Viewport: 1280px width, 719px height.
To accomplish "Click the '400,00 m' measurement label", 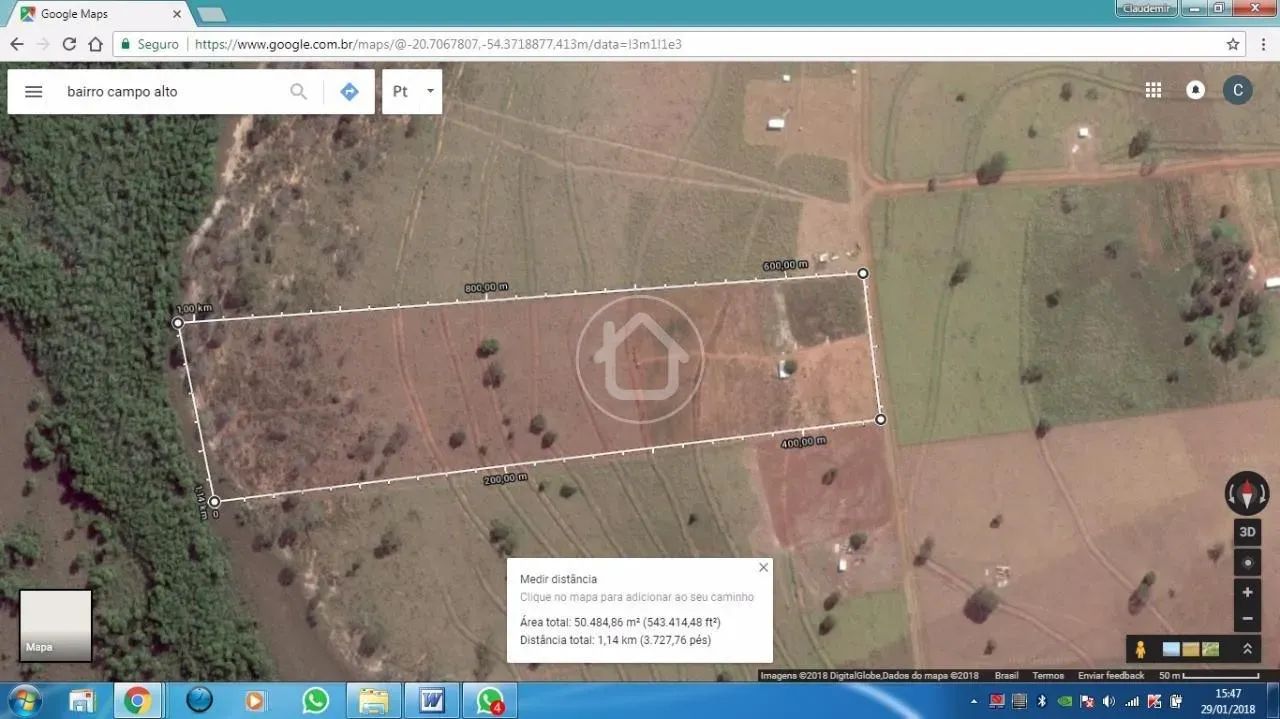I will 803,442.
